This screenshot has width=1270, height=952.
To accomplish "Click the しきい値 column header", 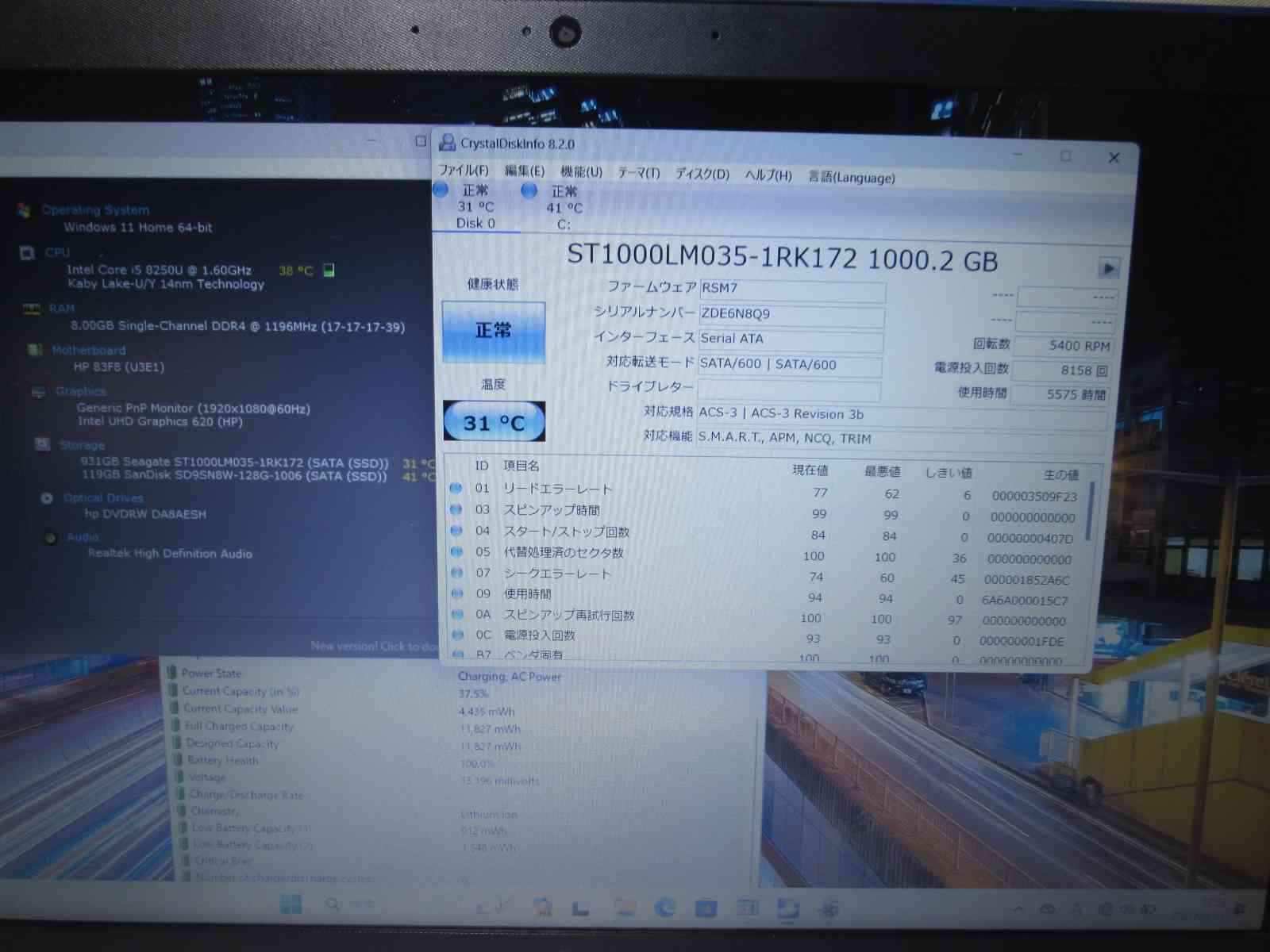I will coord(949,473).
